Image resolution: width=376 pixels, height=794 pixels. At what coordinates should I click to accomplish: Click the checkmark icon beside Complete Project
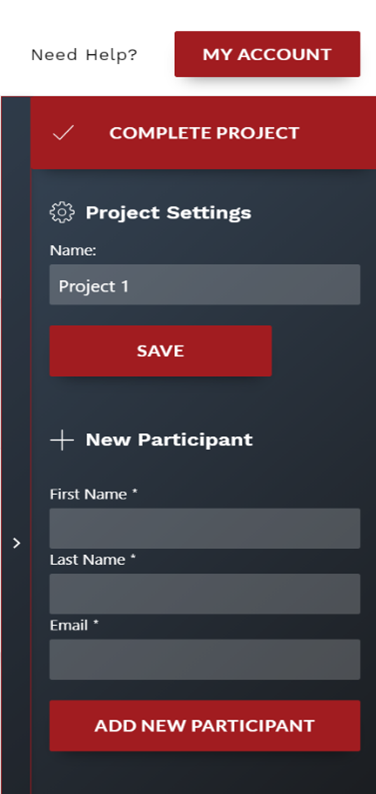[63, 133]
